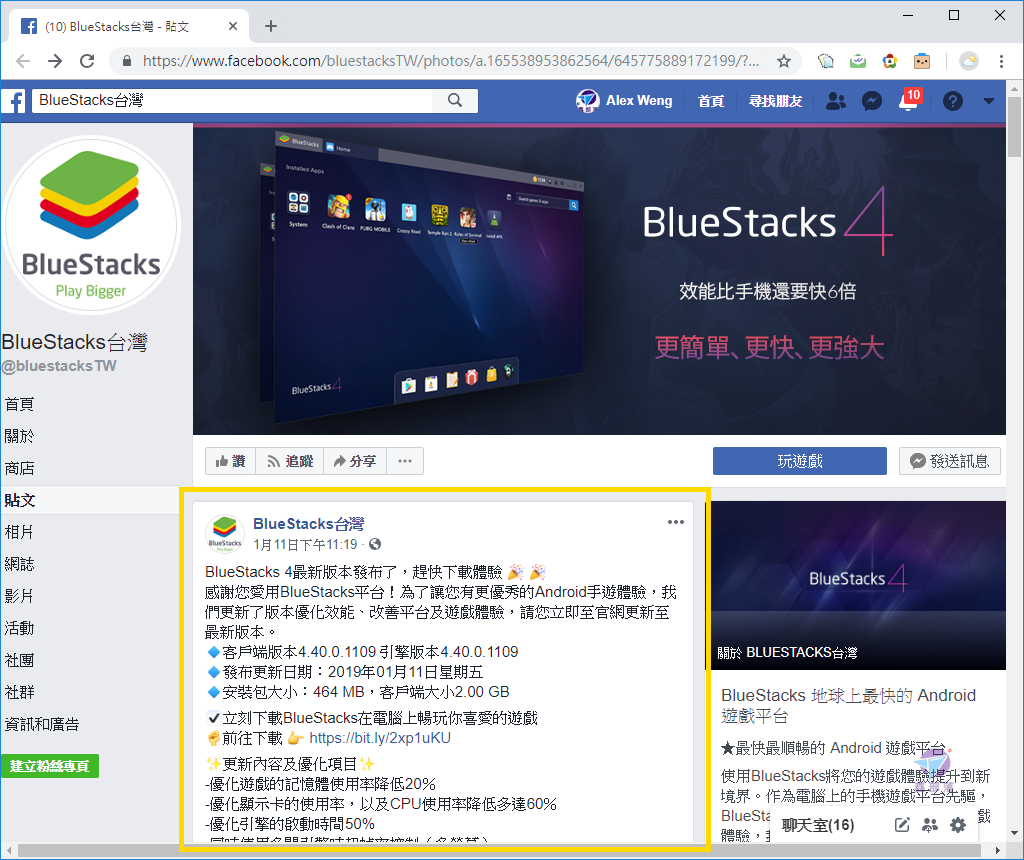
Task: Select 貼文 in the page sidebar
Action: click(x=20, y=500)
